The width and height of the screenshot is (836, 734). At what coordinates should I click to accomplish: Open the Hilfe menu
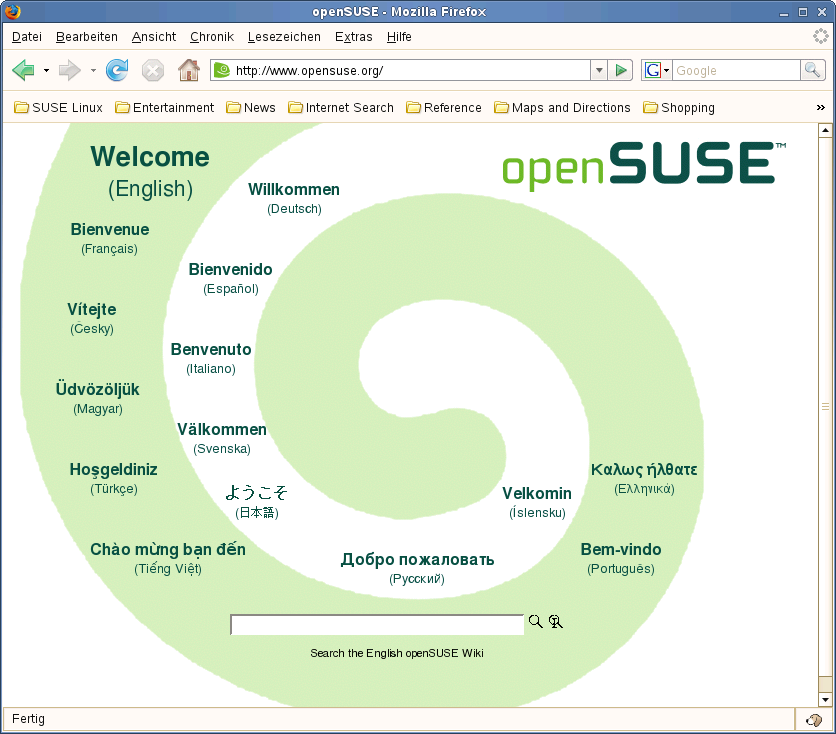click(x=399, y=37)
